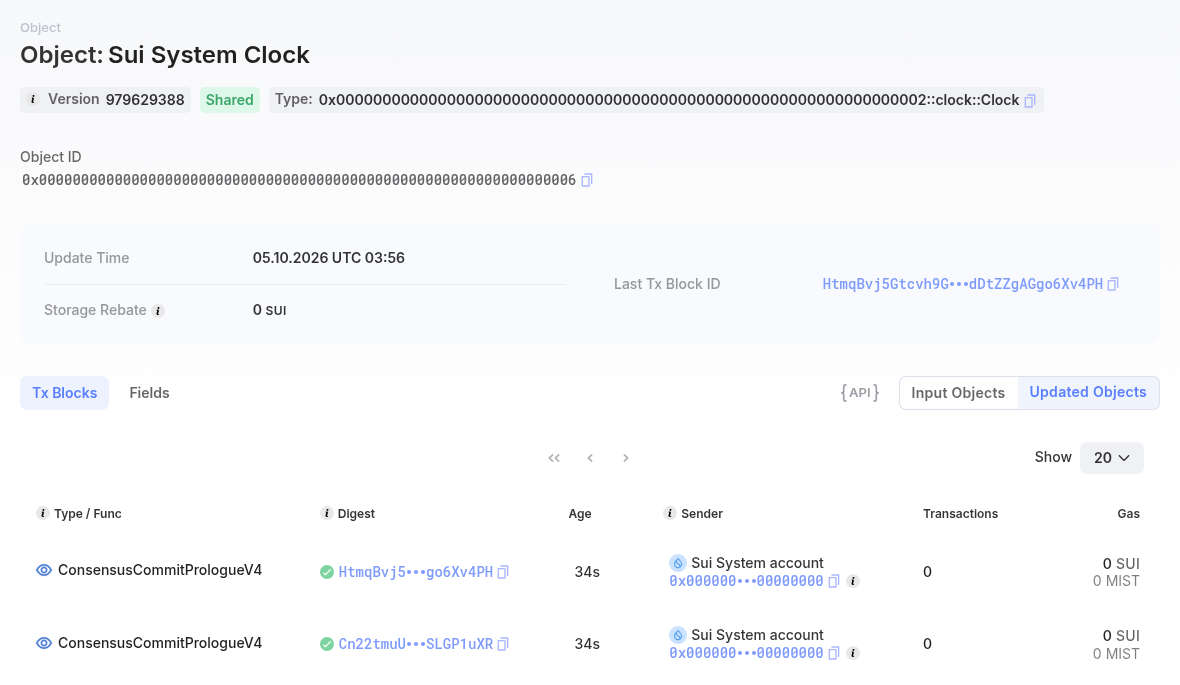The height and width of the screenshot is (685, 1180).
Task: Click the info icon beside Digest header
Action: pos(327,513)
